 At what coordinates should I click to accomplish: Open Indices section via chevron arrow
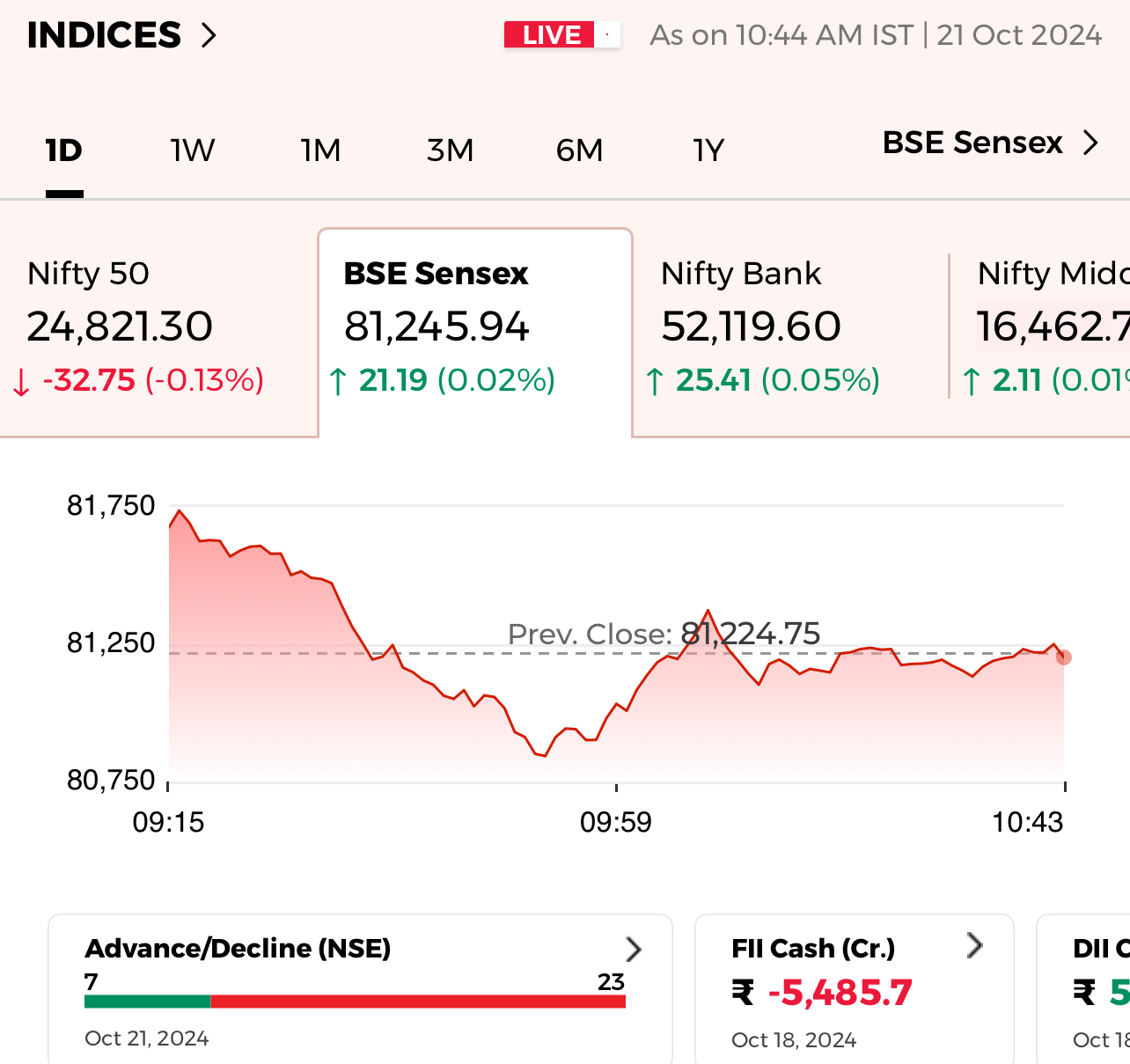click(209, 36)
